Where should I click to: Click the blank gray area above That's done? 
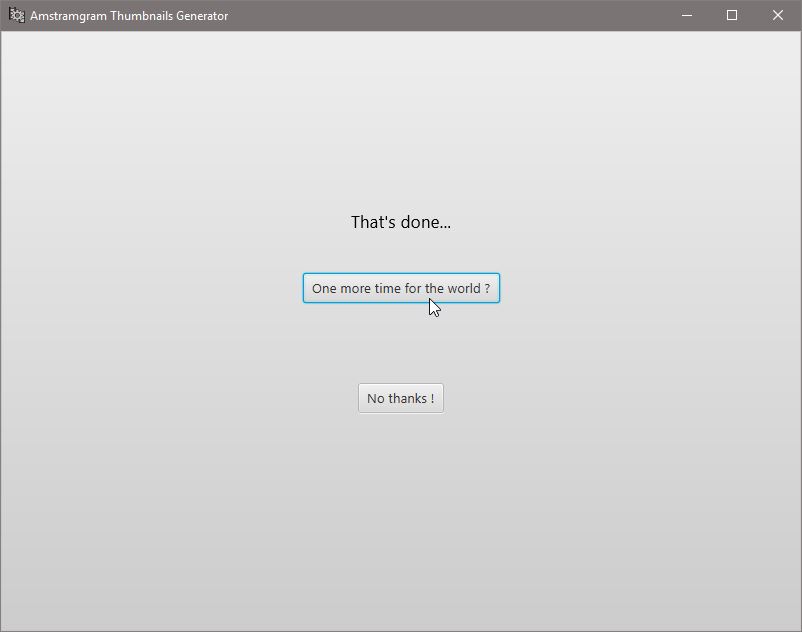[x=401, y=120]
